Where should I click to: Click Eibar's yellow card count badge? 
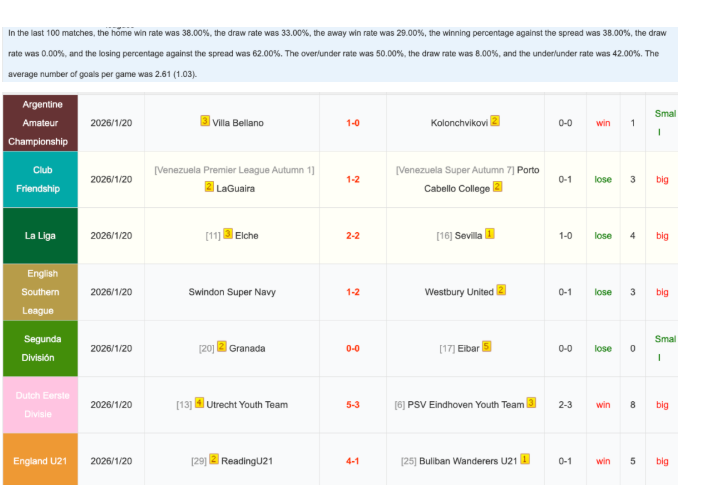coord(486,348)
